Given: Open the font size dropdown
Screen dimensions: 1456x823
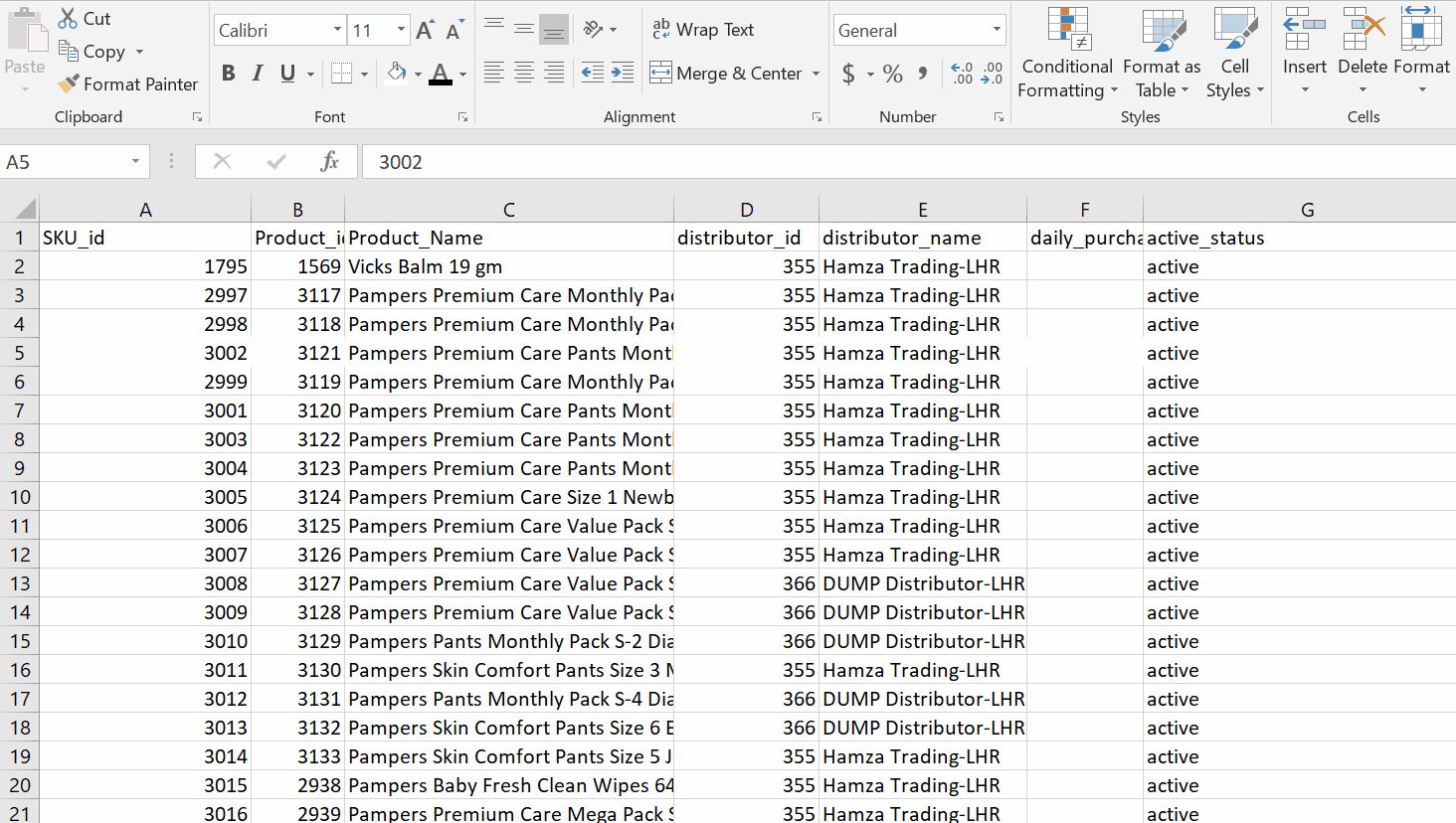Looking at the screenshot, I should click(x=401, y=30).
